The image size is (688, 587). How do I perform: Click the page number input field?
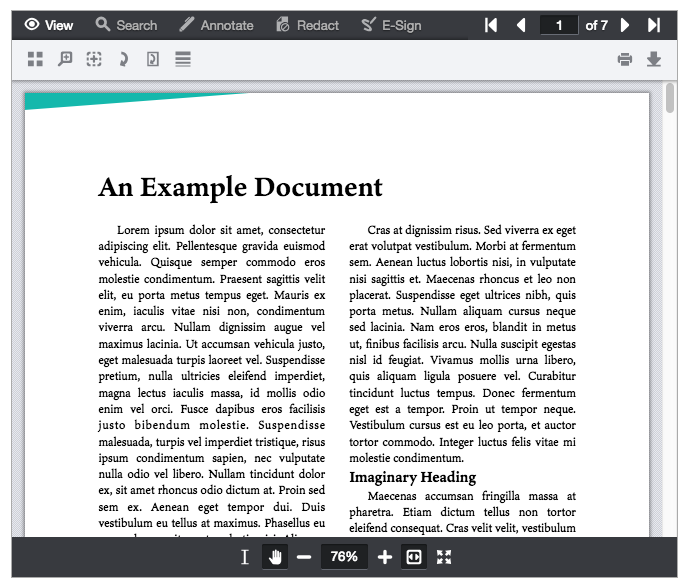pyautogui.click(x=559, y=25)
